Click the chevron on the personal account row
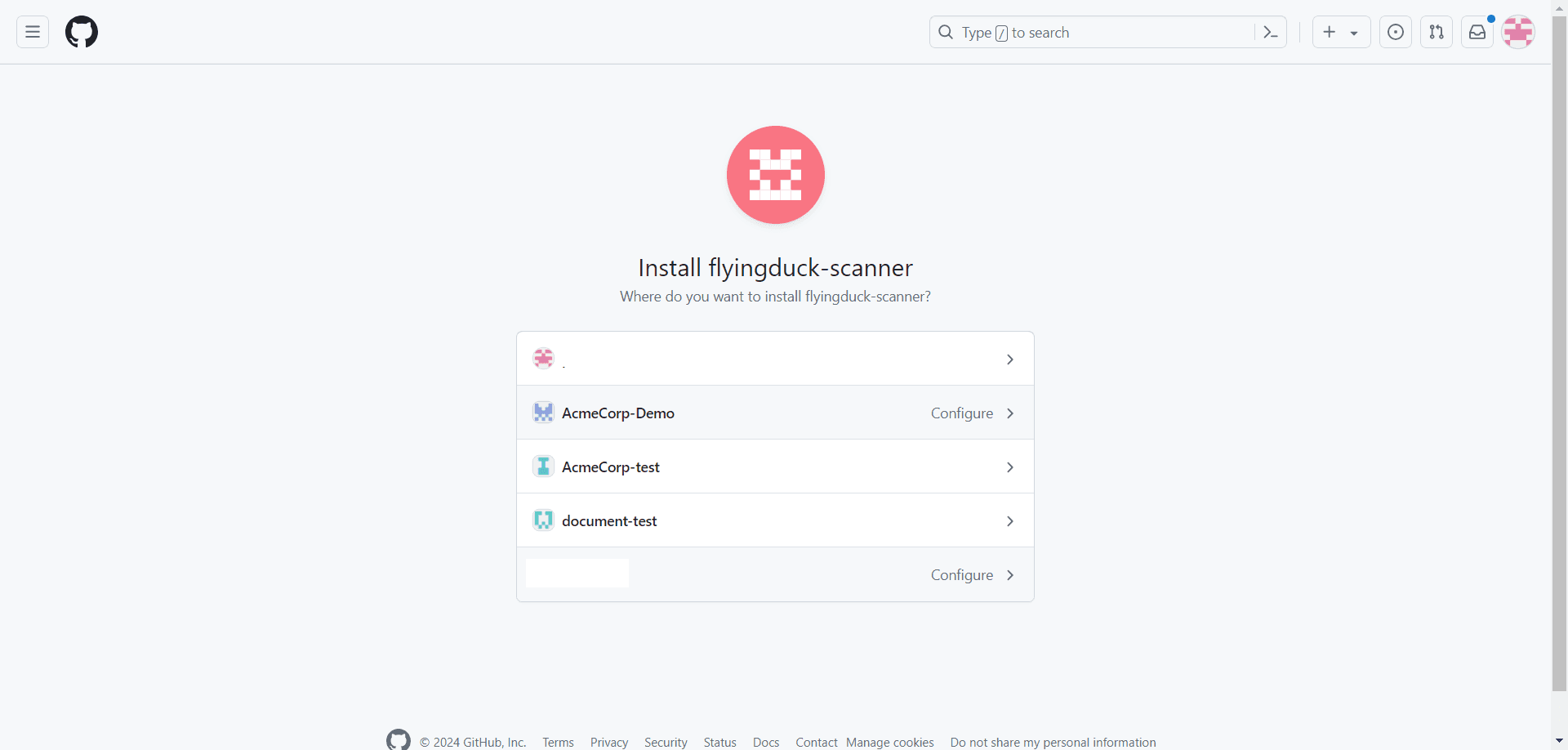 pyautogui.click(x=1010, y=359)
